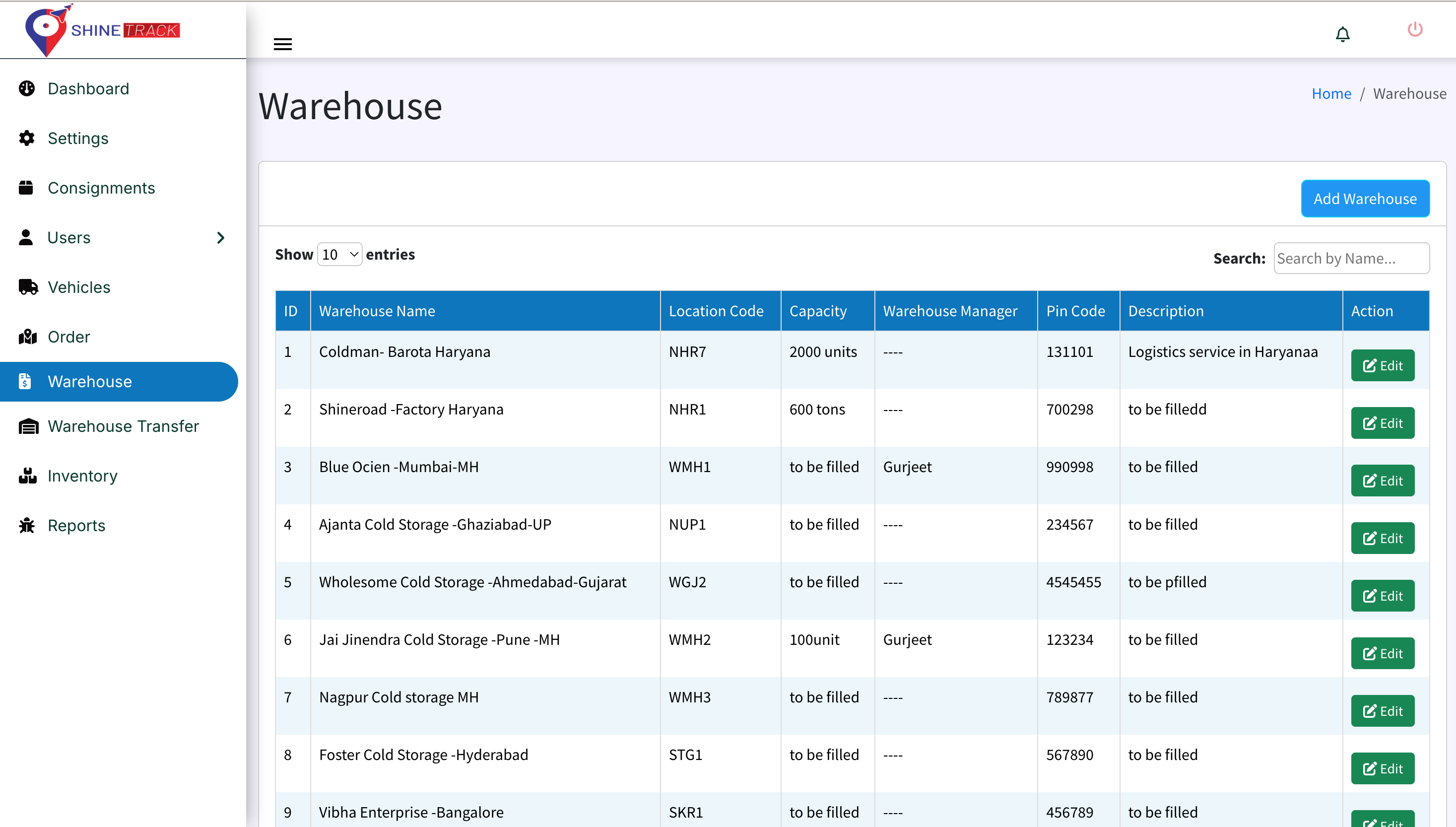Click the Reports bug icon
This screenshot has height=827, width=1456.
27,525
